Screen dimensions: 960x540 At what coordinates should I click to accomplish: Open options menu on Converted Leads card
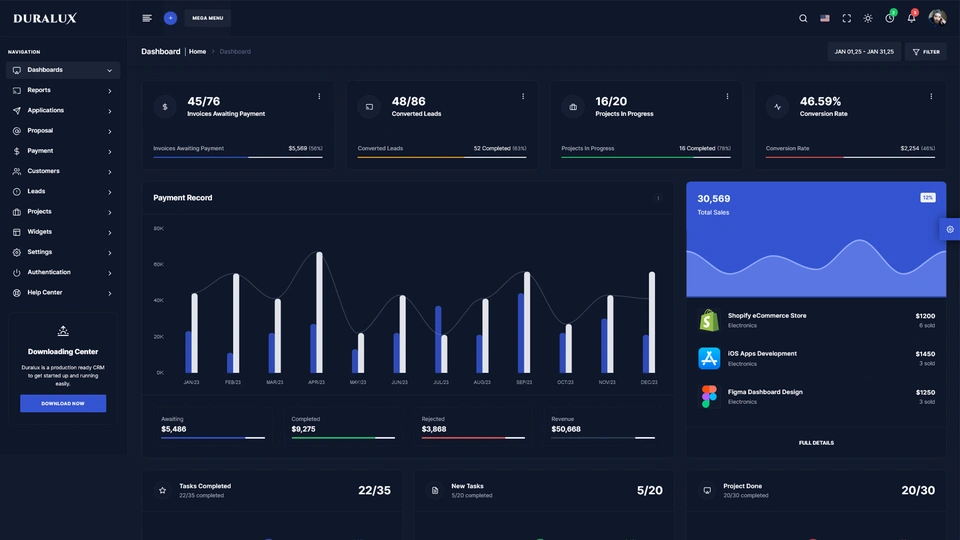point(523,97)
